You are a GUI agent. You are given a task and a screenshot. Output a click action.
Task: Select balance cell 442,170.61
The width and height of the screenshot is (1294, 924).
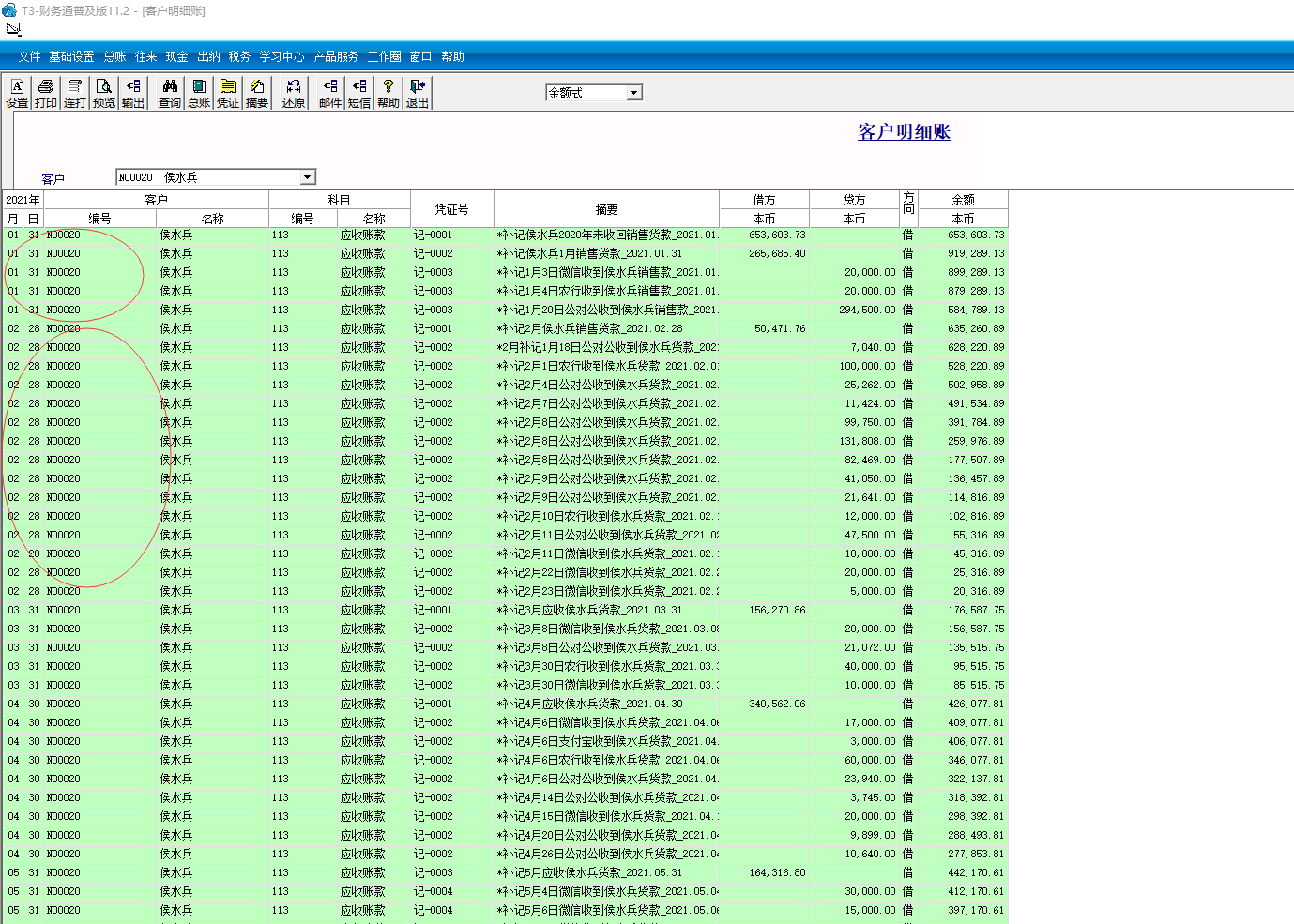(x=963, y=873)
